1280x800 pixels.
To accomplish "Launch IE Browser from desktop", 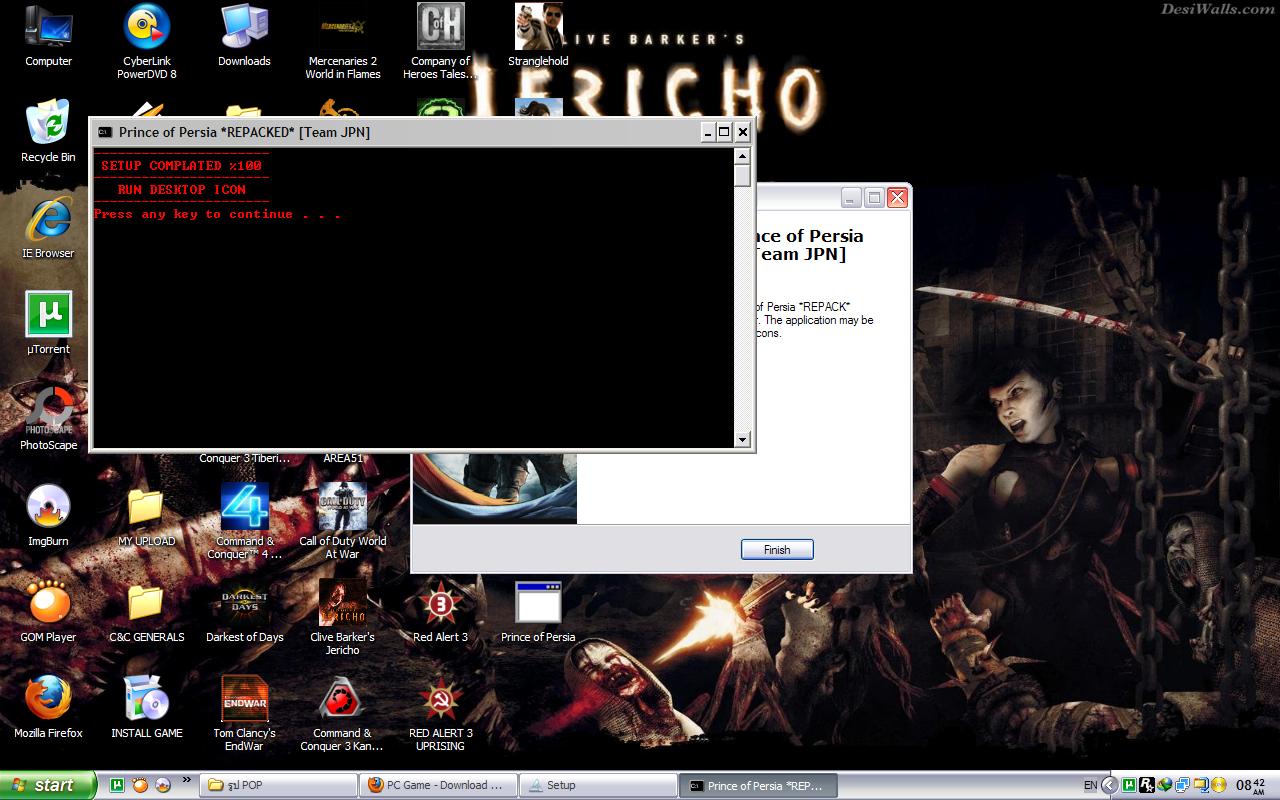I will click(48, 227).
